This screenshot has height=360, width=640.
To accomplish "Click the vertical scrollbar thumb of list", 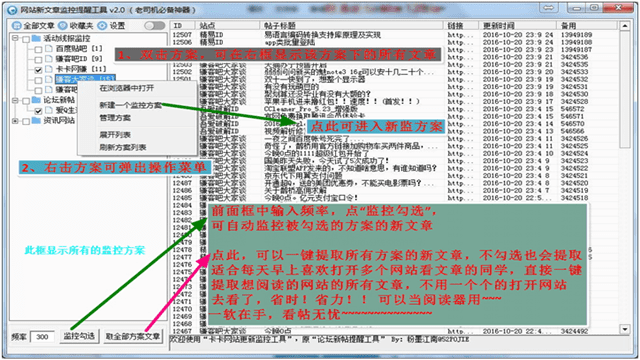I will [624, 90].
